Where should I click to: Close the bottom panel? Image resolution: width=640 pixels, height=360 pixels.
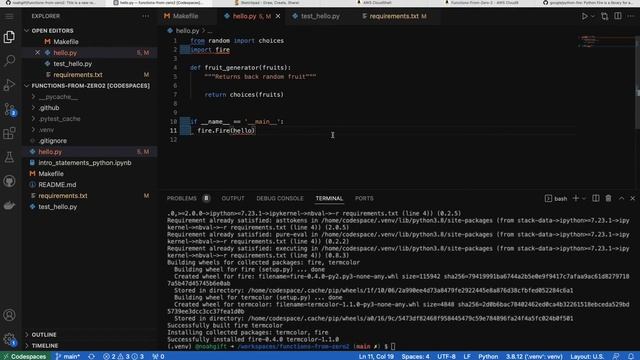pos(633,198)
